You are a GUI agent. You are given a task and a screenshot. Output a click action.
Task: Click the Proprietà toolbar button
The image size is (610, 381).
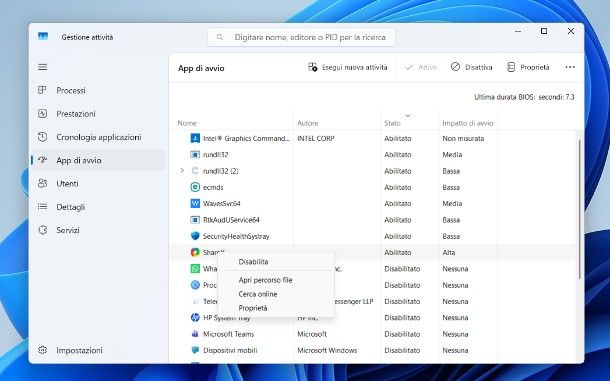(x=528, y=67)
